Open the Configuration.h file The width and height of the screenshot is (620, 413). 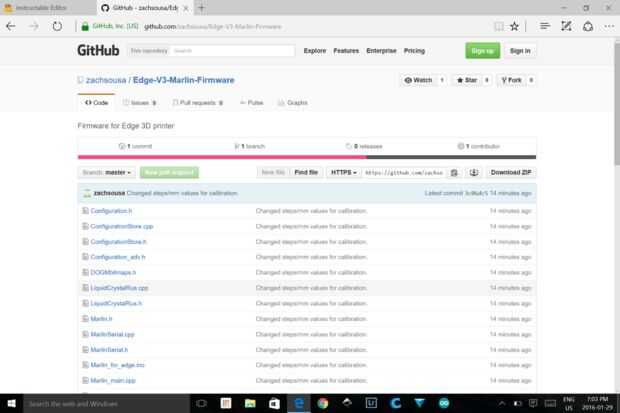pyautogui.click(x=111, y=211)
